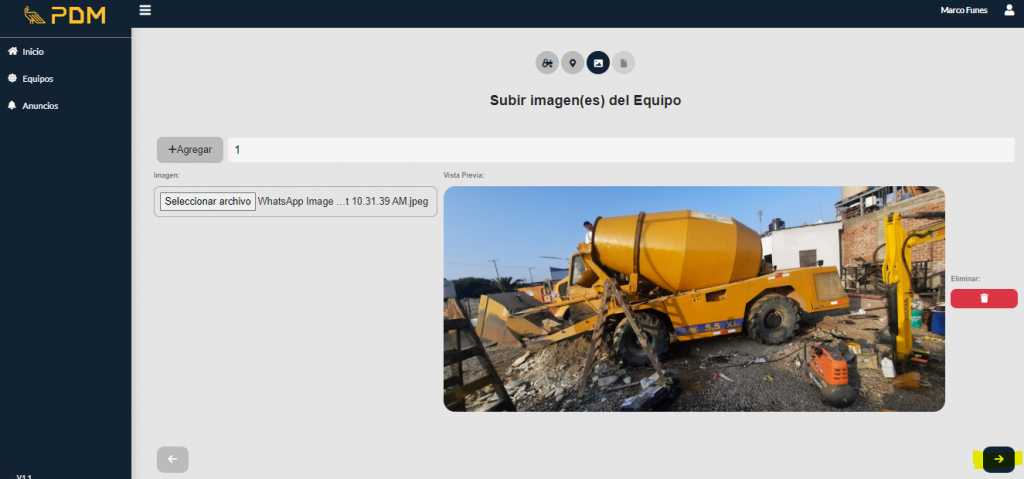Toggle the hamburger sidebar menu

coord(145,10)
